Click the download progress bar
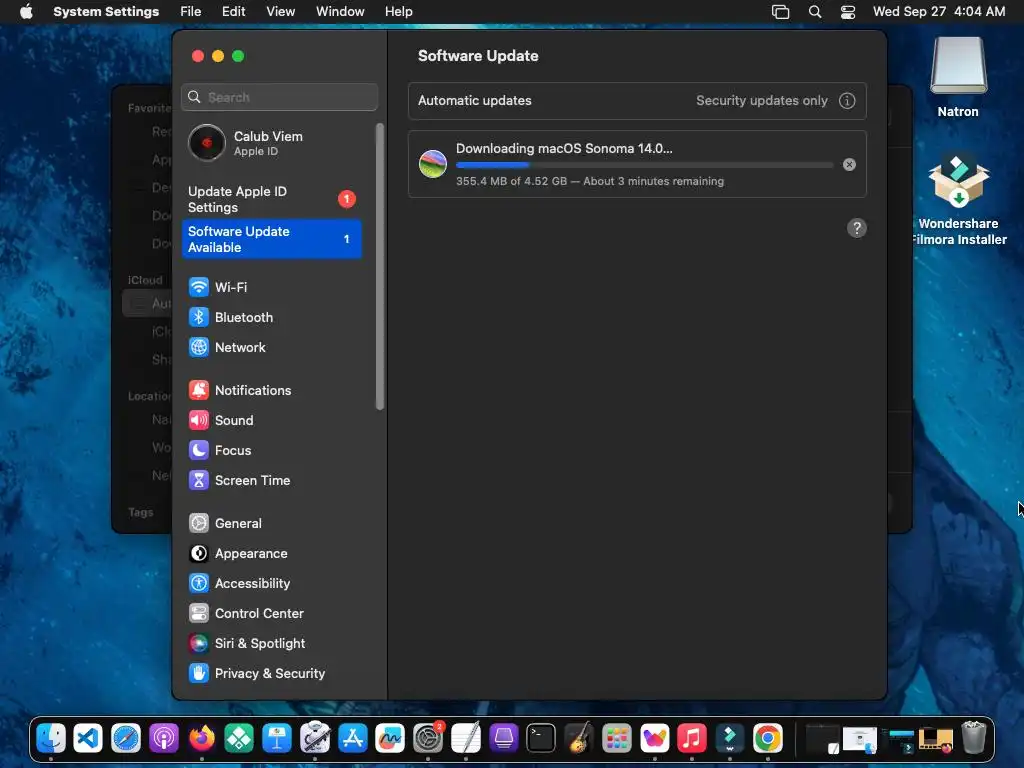The height and width of the screenshot is (768, 1024). point(645,165)
